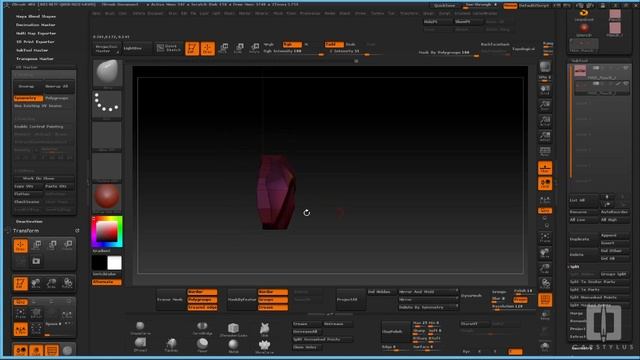Open the stroke type selector with dots
Viewport: 640px width, 360px height.
pyautogui.click(x=107, y=104)
